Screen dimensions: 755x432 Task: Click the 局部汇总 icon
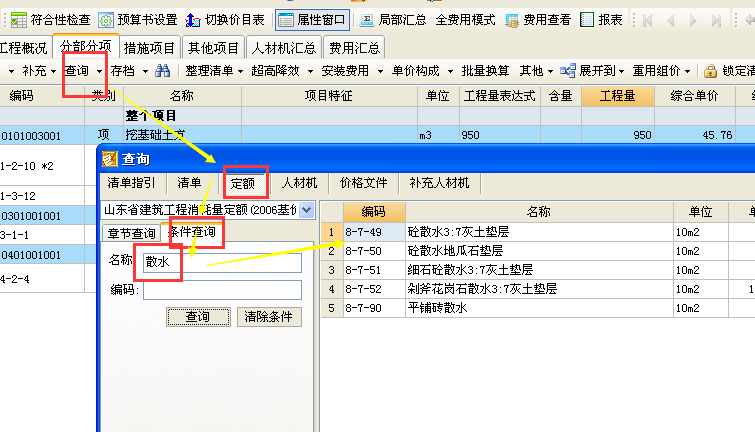(367, 20)
